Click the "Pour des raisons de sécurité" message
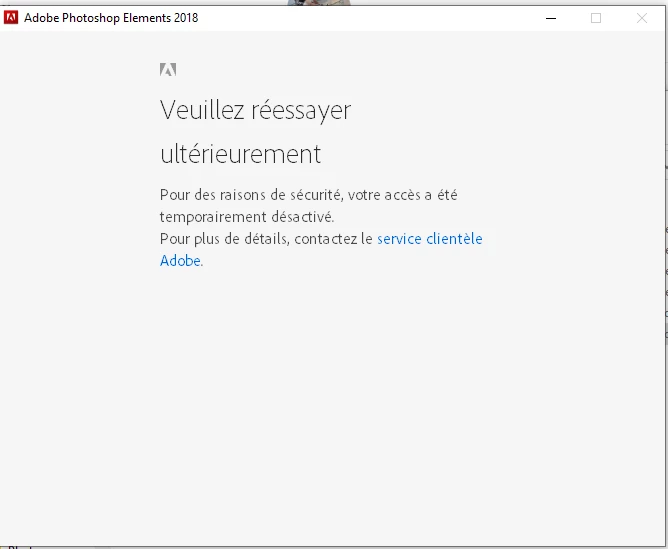 (x=308, y=206)
